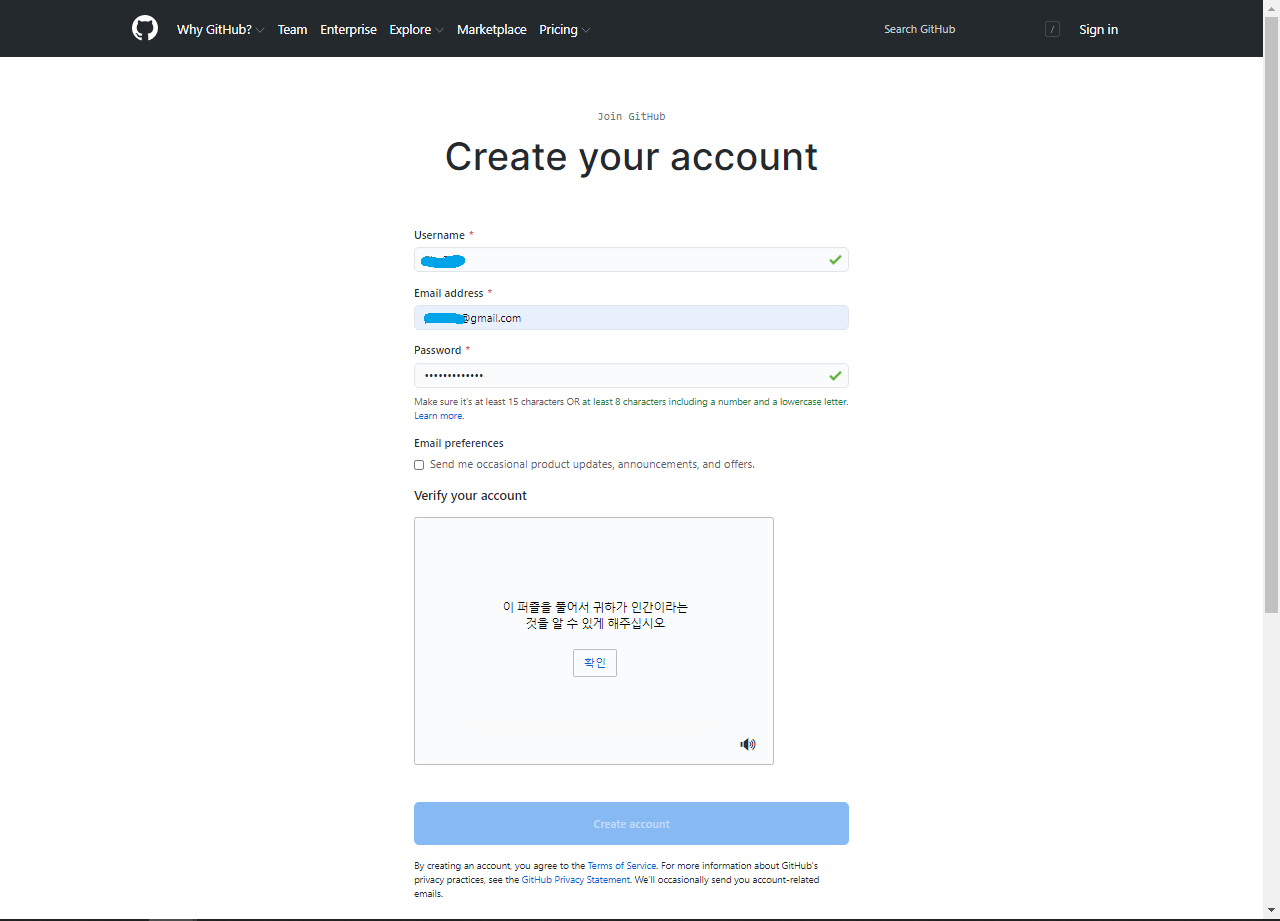This screenshot has height=921, width=1280.
Task: Click the Join GitHub text
Action: (631, 117)
